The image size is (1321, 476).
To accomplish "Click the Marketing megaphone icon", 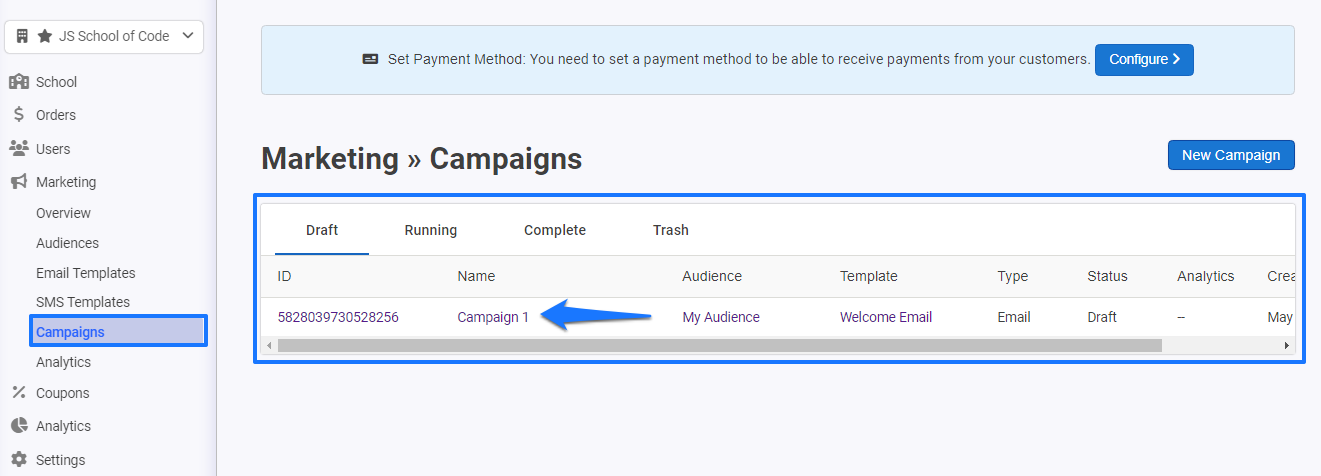I will click(18, 182).
